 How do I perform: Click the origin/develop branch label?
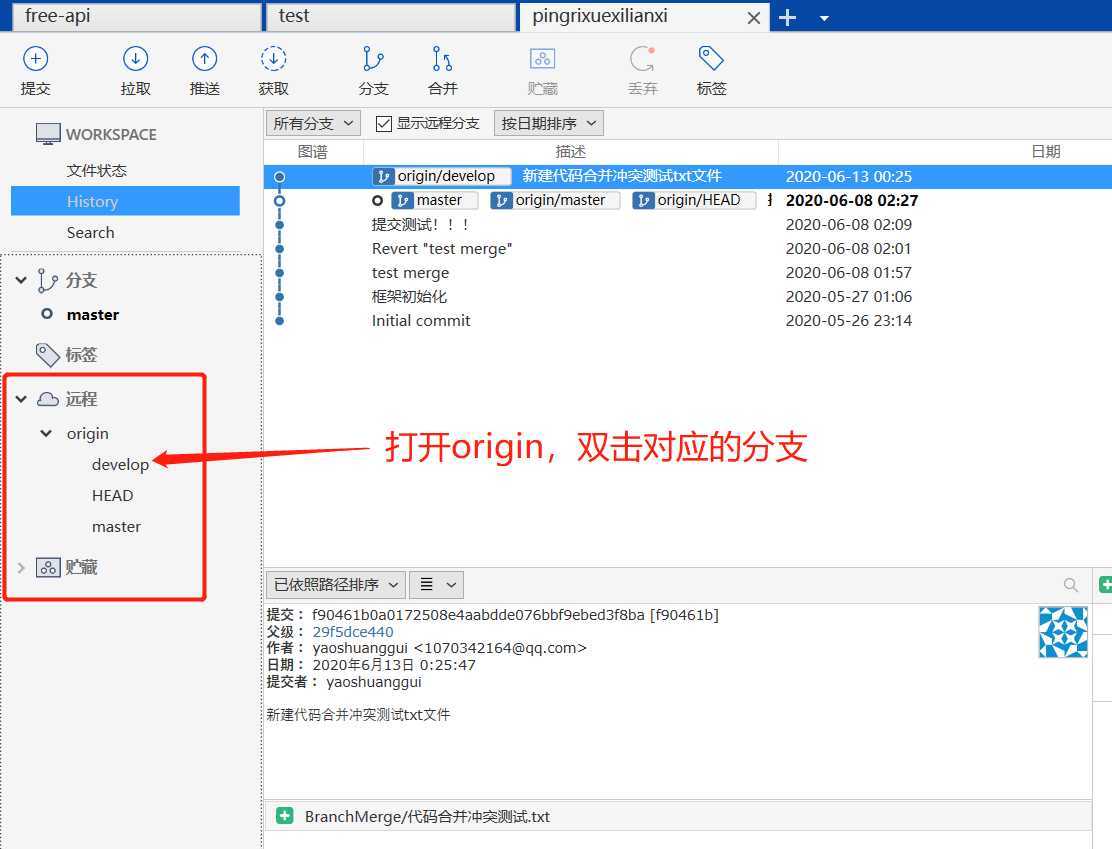(x=441, y=176)
